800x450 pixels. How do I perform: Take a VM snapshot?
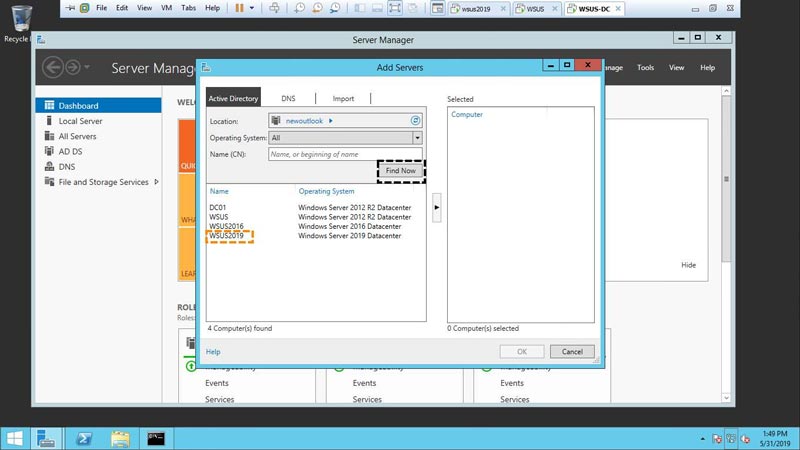(299, 8)
